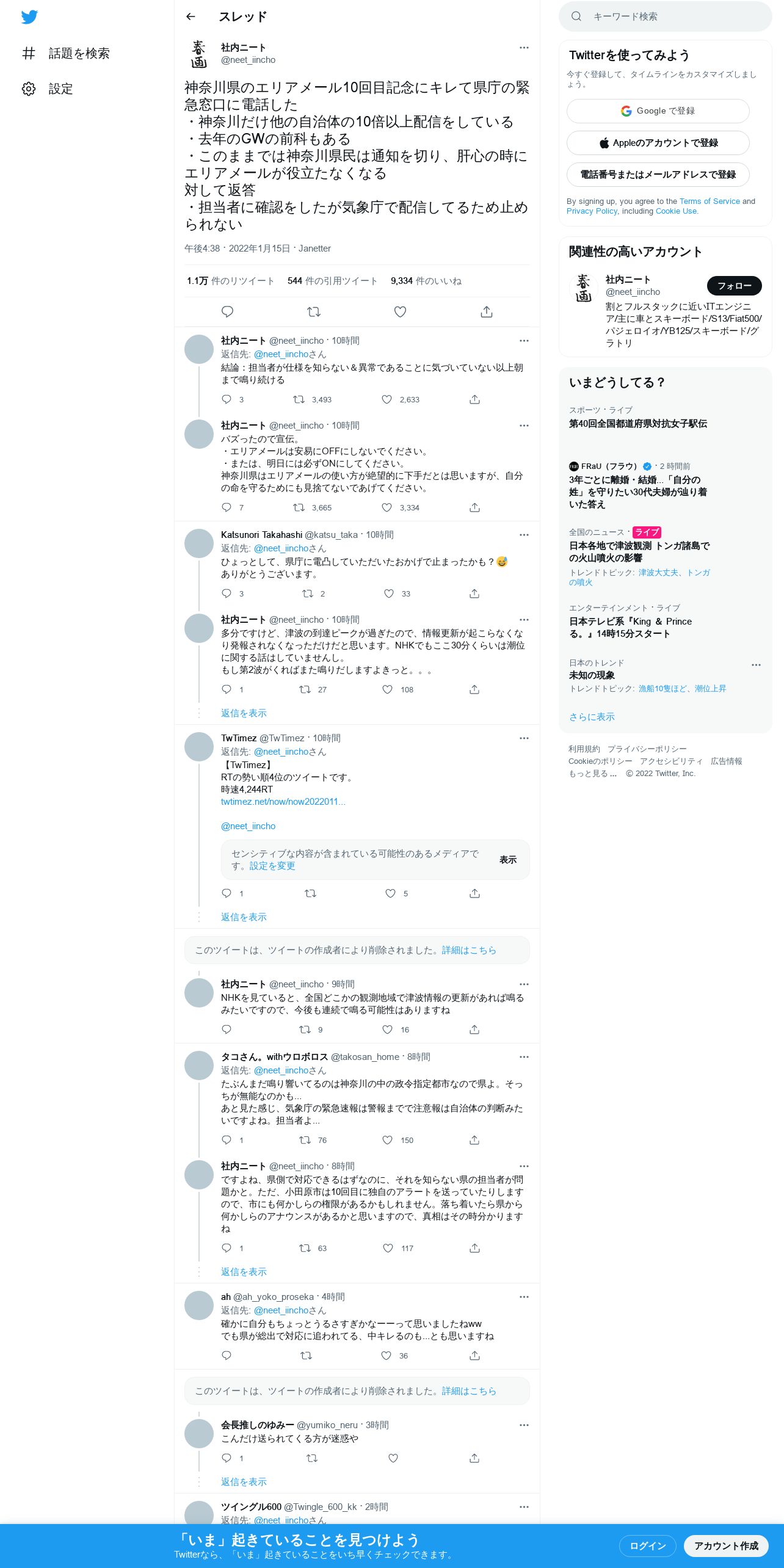Follow 社内ニート with フォロー button
Screen dimensions: 784x1568
tap(734, 286)
